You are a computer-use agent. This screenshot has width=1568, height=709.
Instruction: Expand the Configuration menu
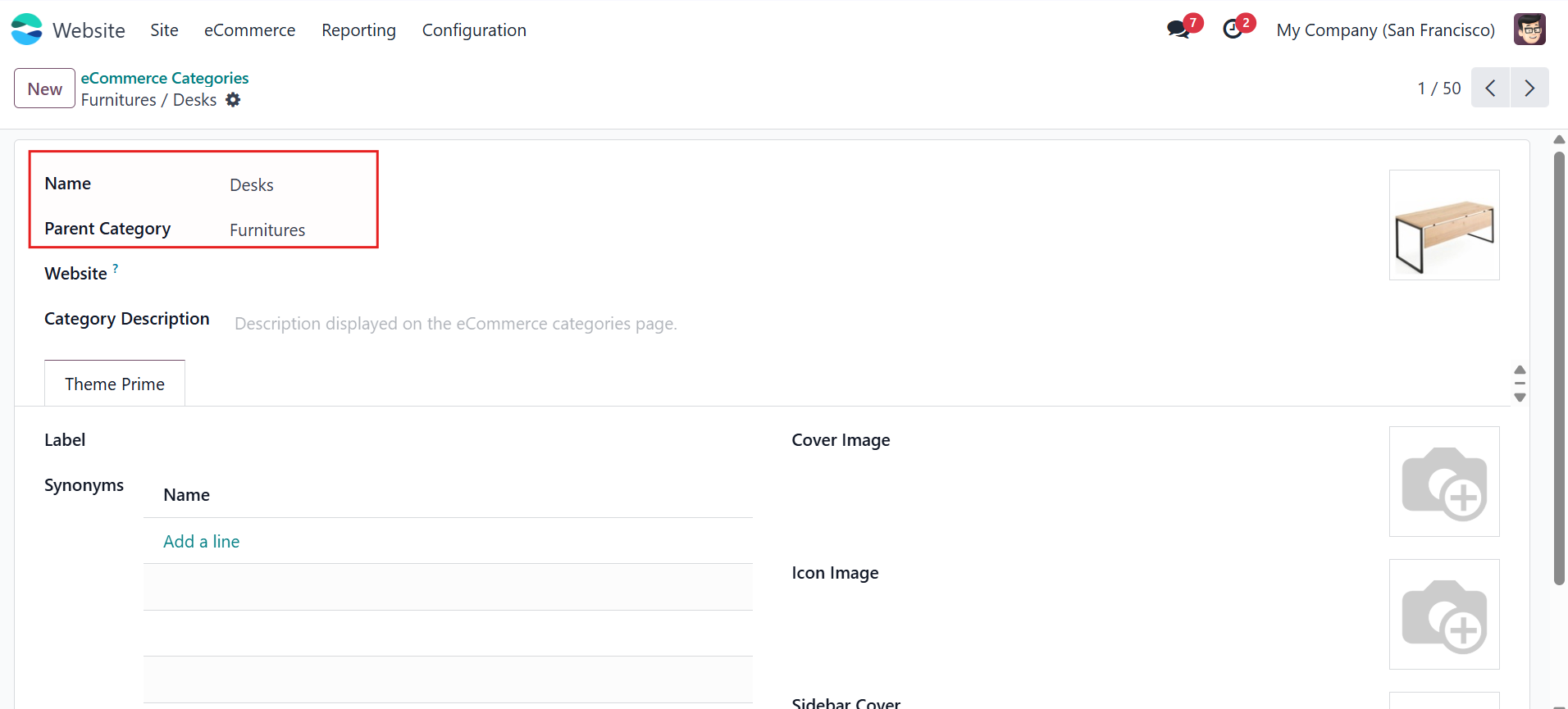tap(474, 30)
